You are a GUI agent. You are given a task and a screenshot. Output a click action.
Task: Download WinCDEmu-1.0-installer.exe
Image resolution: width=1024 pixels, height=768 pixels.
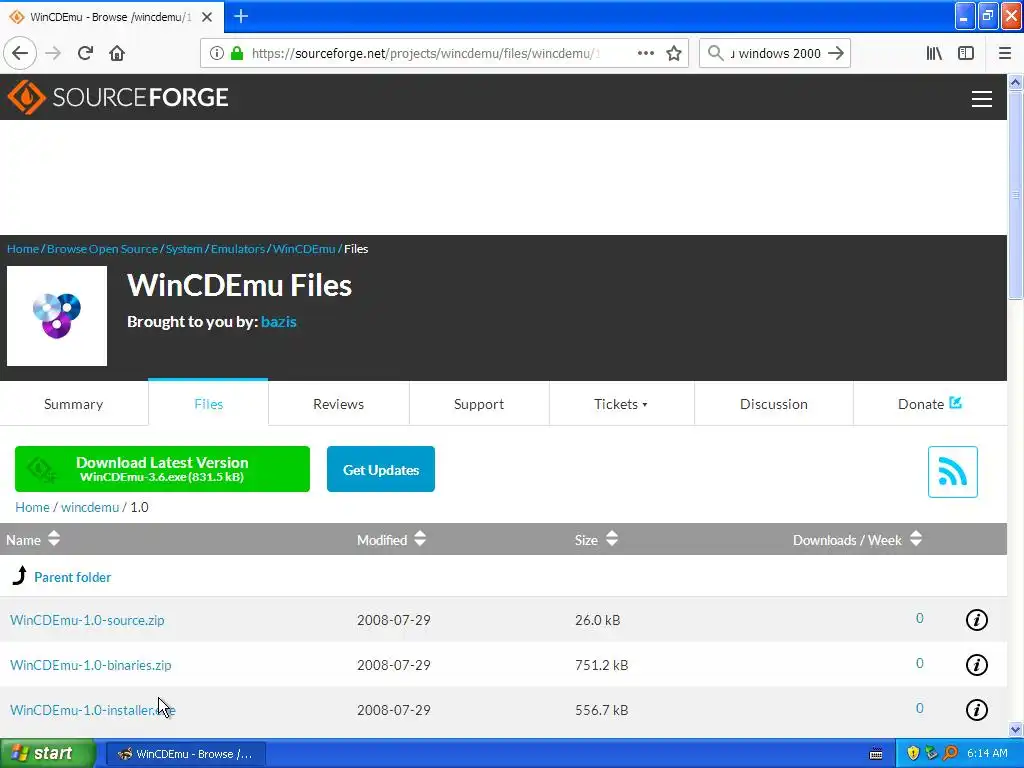click(x=93, y=710)
